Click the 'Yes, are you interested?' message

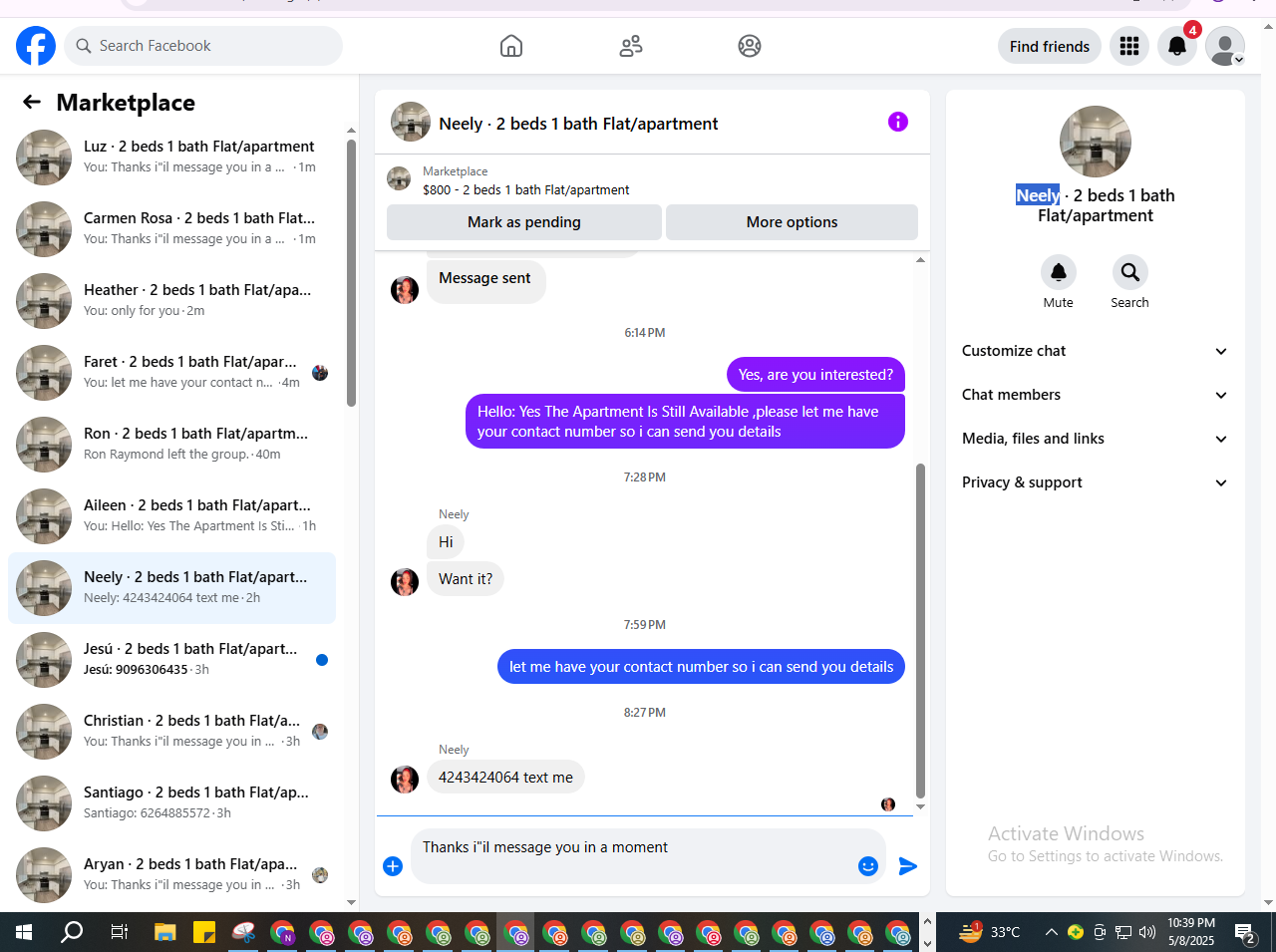[x=815, y=375]
